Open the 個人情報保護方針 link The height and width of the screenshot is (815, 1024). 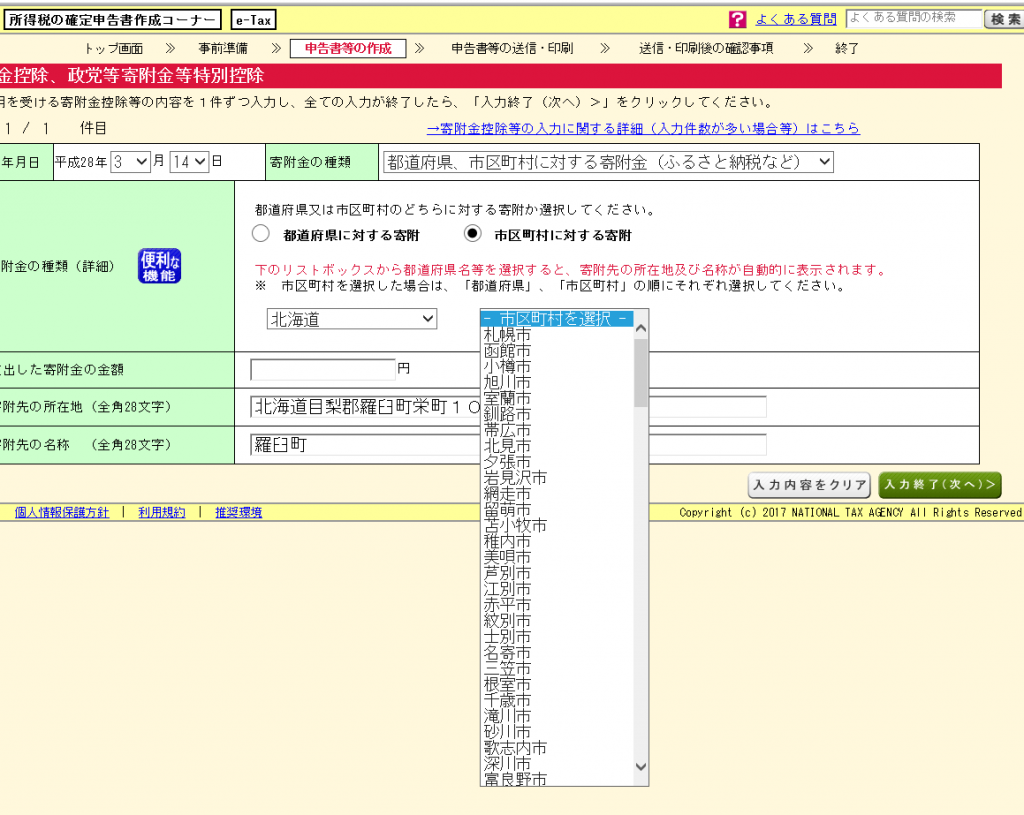click(x=62, y=512)
